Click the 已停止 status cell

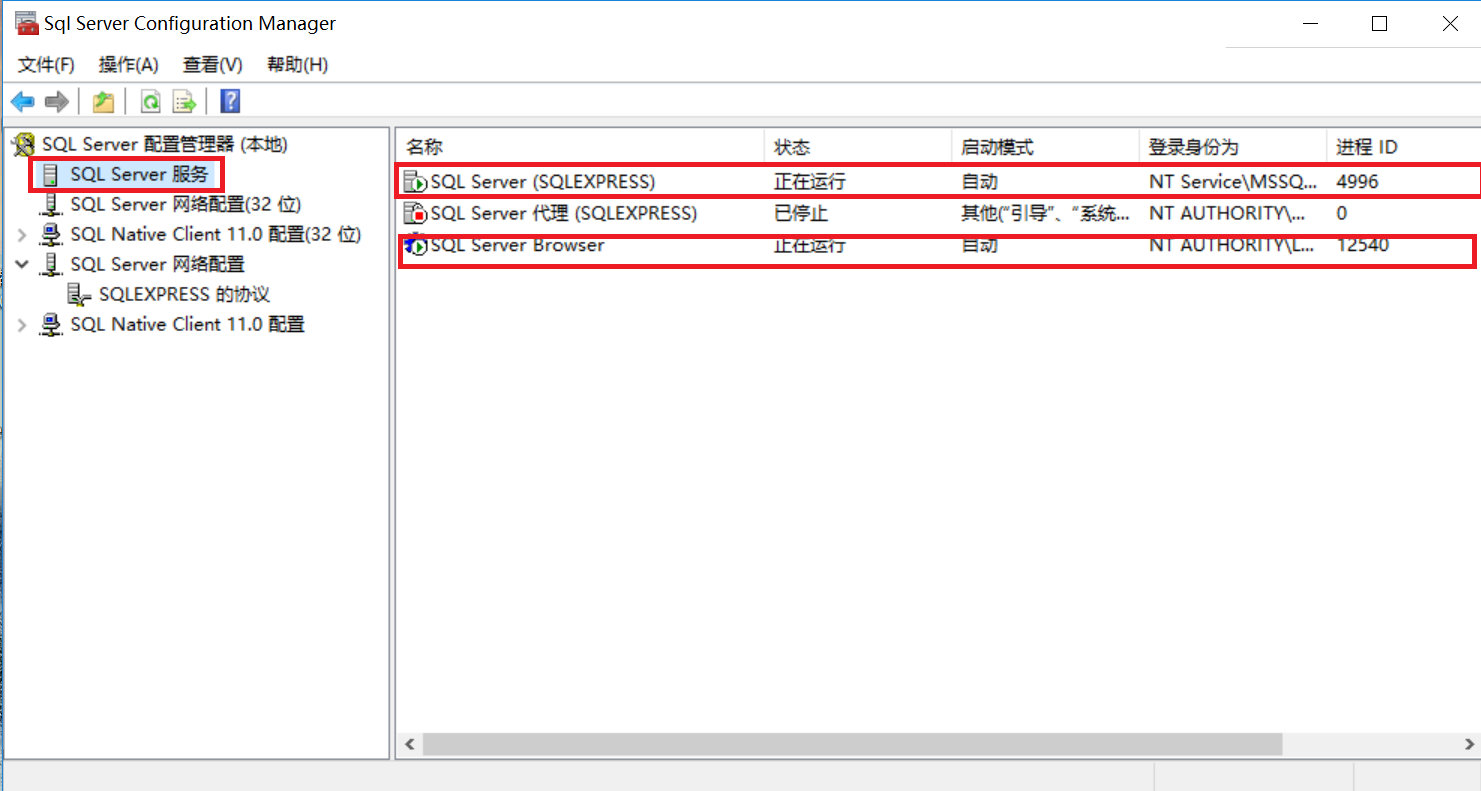pos(801,213)
